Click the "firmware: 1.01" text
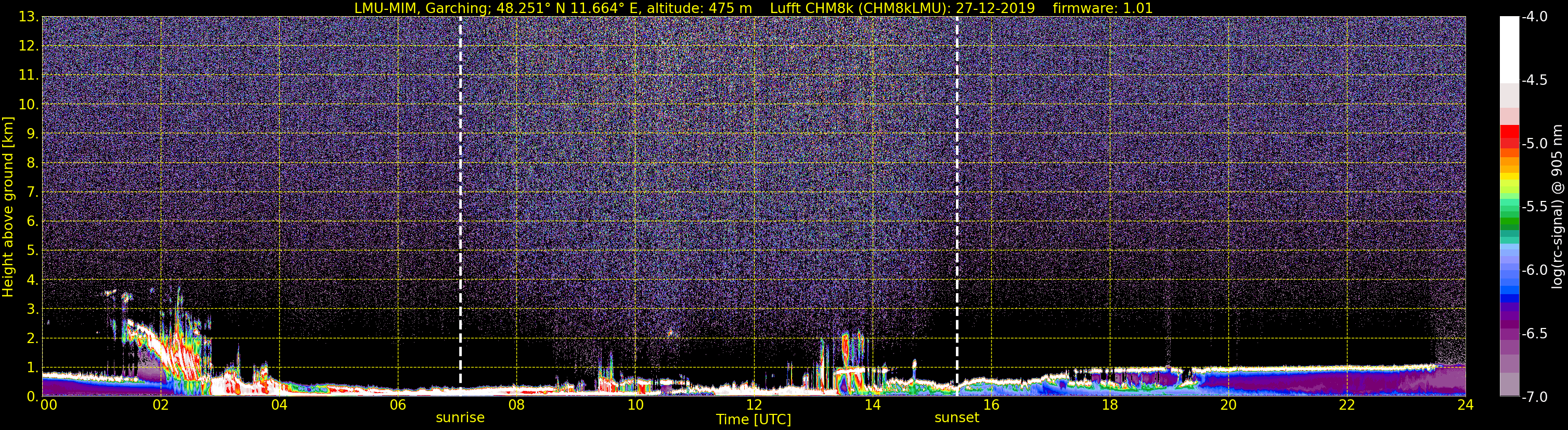Viewport: 1568px width, 430px height. point(1103,8)
